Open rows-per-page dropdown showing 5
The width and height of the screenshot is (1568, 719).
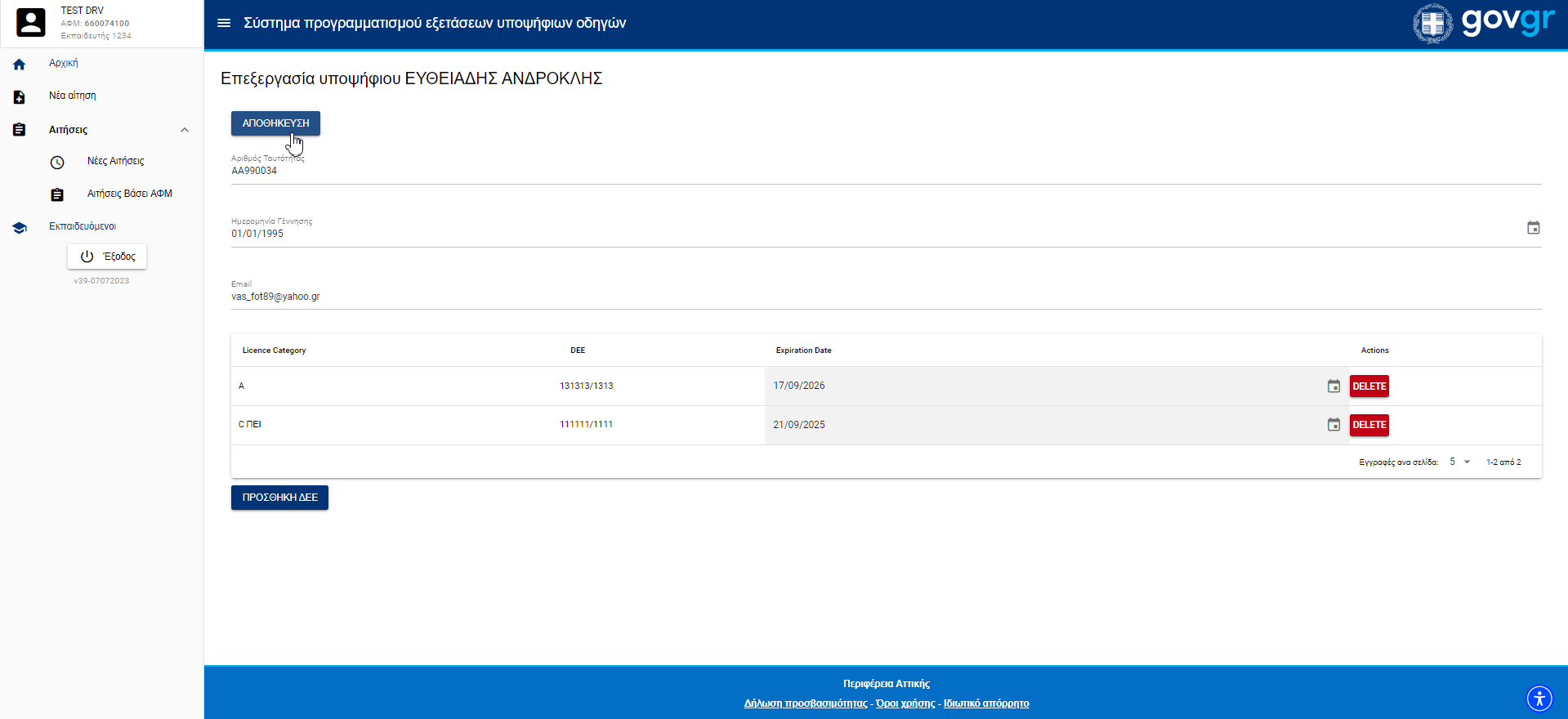pyautogui.click(x=1459, y=462)
